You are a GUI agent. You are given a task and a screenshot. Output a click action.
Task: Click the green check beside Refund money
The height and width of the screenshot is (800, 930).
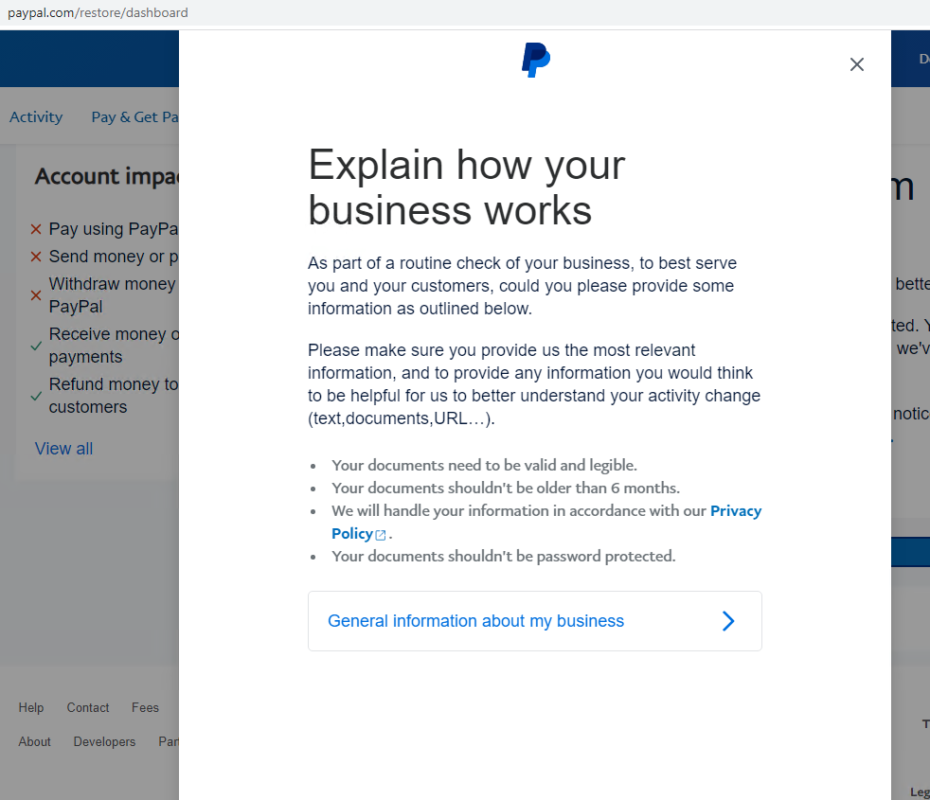pyautogui.click(x=36, y=396)
